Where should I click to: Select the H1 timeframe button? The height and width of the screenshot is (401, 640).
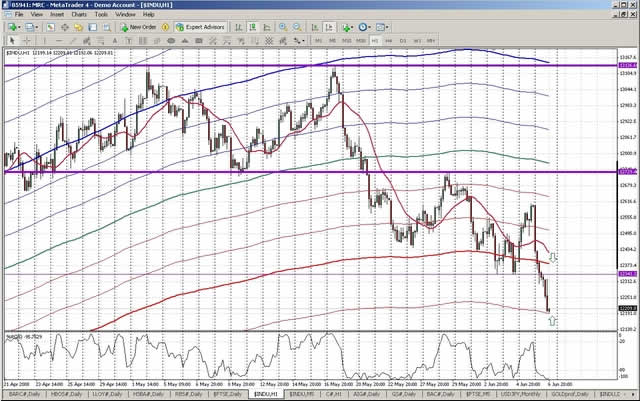[374, 40]
